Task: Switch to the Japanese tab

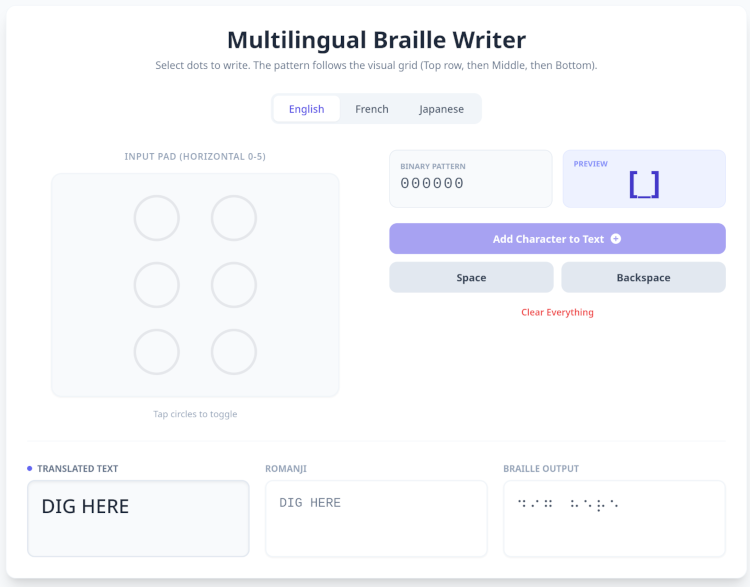Action: point(441,109)
